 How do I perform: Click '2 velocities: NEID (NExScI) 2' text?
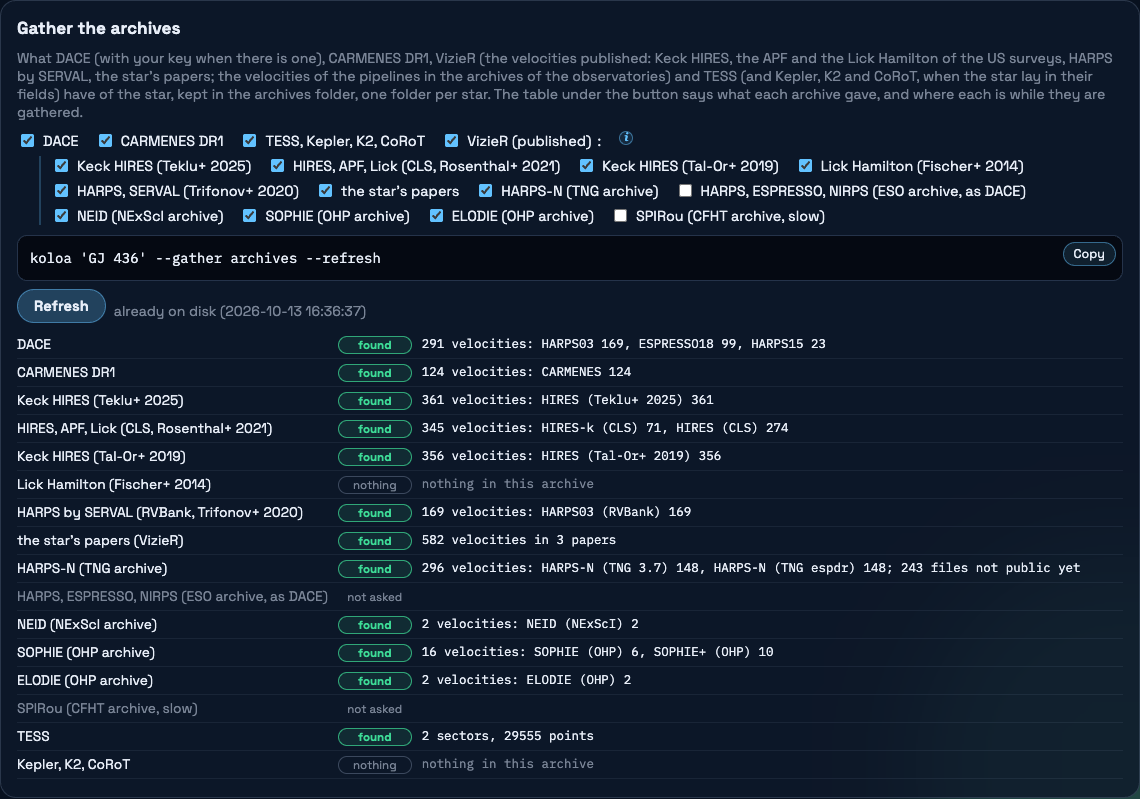pos(530,624)
